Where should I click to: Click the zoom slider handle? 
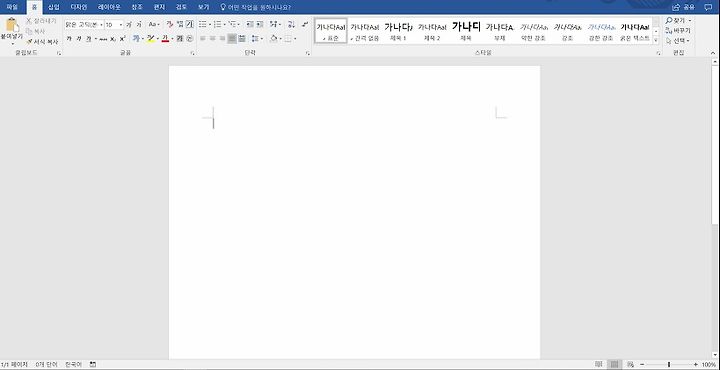click(x=669, y=364)
